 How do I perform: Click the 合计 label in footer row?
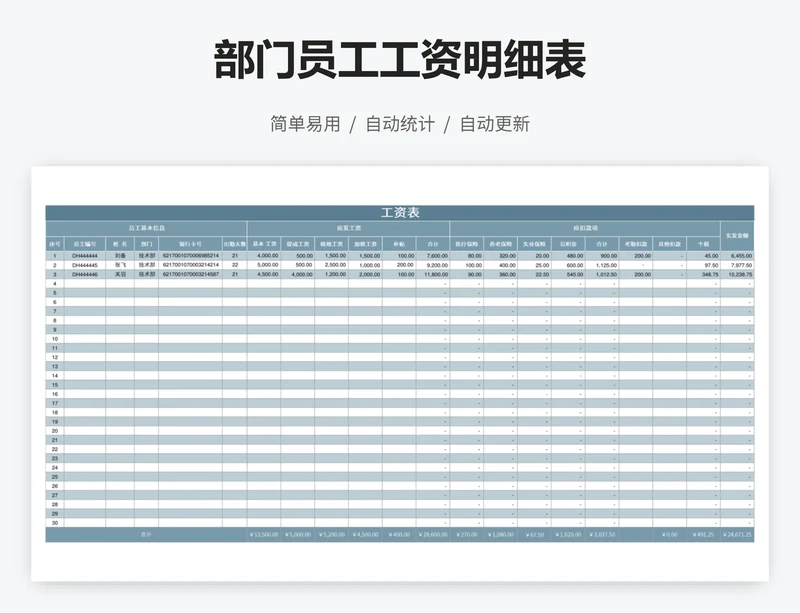[x=146, y=535]
